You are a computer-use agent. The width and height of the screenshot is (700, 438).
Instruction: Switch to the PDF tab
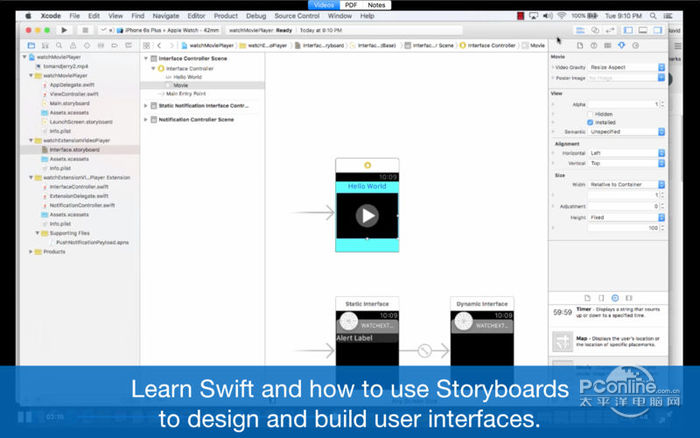[351, 5]
